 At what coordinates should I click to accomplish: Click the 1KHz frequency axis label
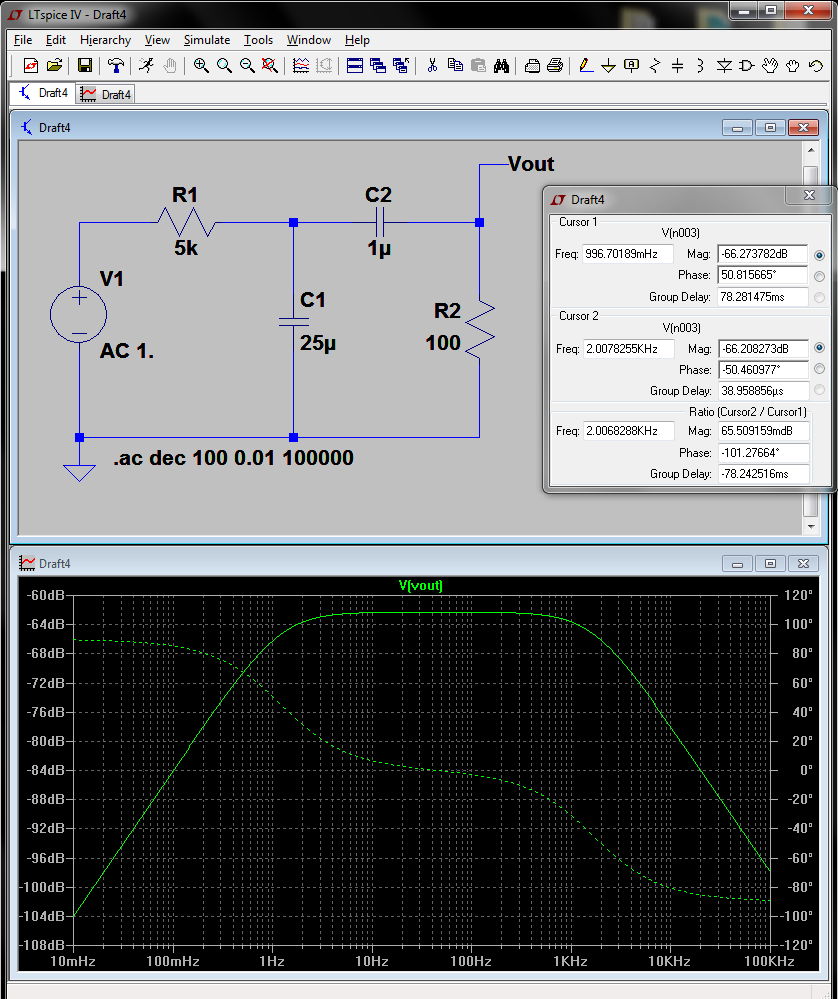pos(570,961)
